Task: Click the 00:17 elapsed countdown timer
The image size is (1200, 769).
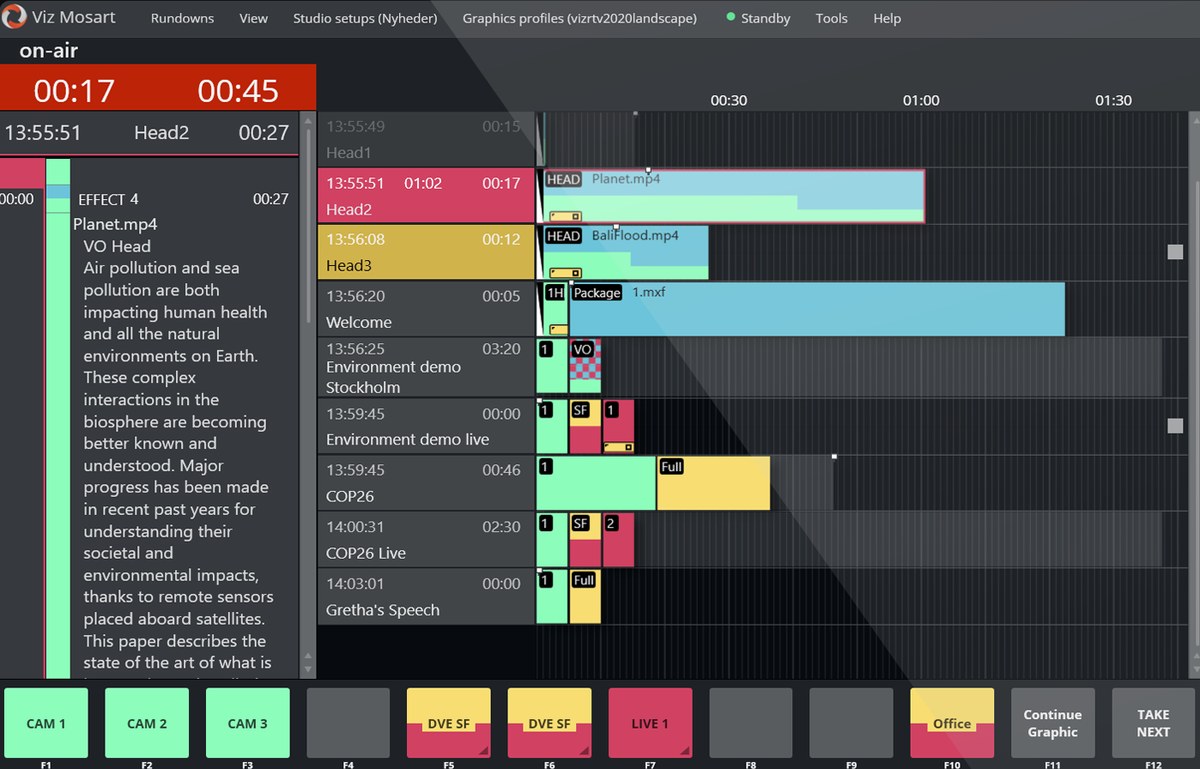Action: click(x=74, y=91)
